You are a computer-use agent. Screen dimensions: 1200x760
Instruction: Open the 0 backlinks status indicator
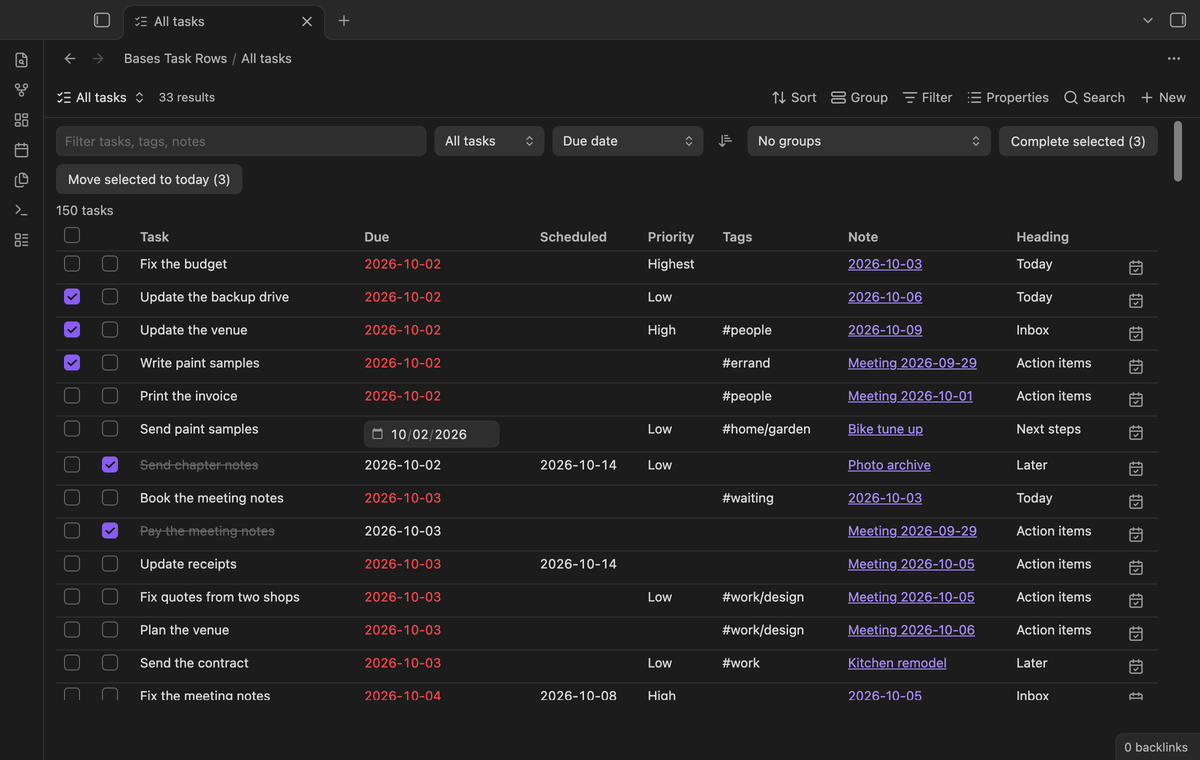[1156, 747]
